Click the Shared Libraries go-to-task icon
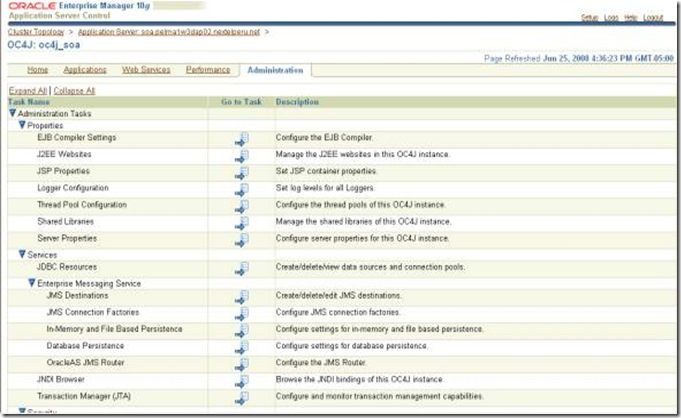The width and height of the screenshot is (681, 418). coord(241,224)
